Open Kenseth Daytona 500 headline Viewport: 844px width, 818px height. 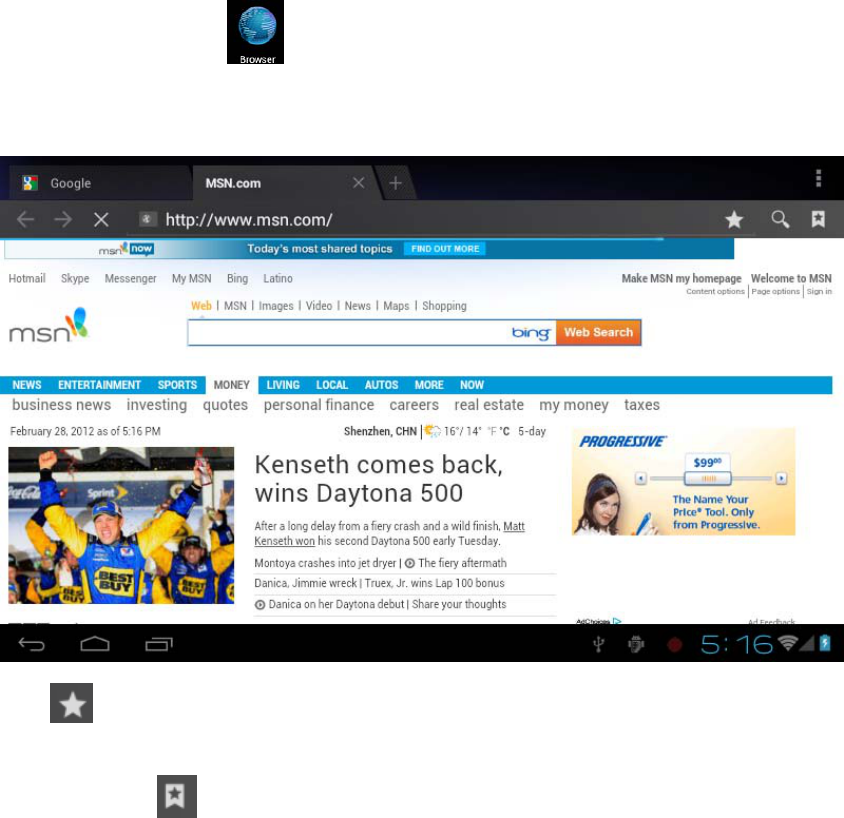(378, 478)
